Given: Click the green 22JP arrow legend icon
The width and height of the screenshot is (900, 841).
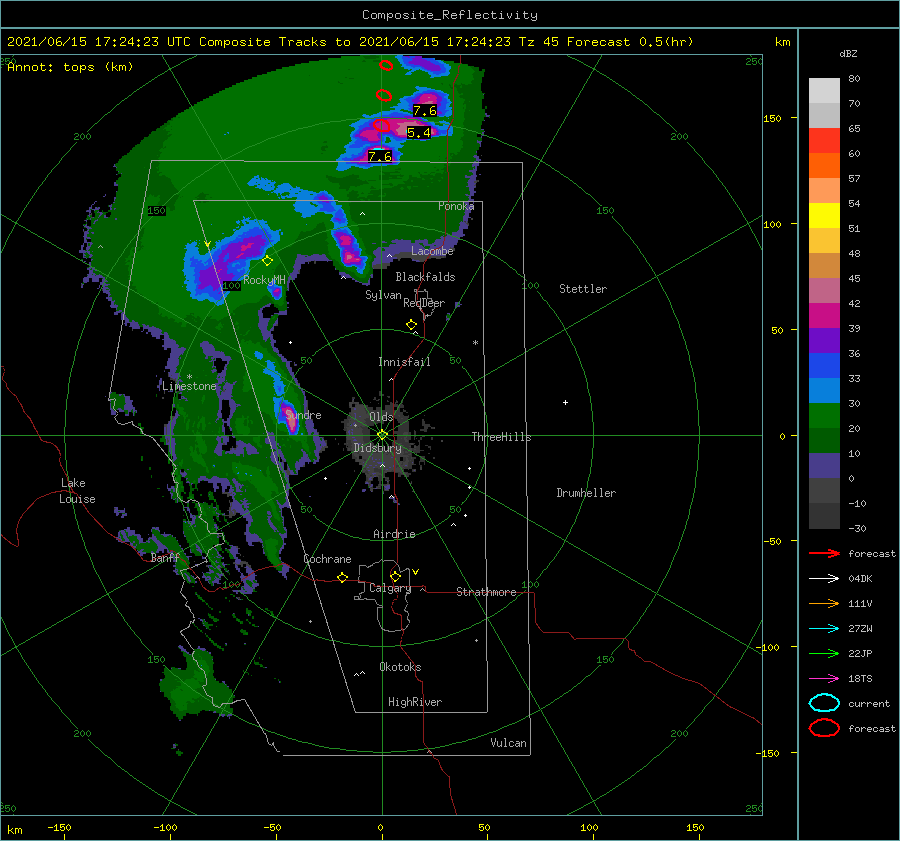Looking at the screenshot, I should tap(824, 653).
